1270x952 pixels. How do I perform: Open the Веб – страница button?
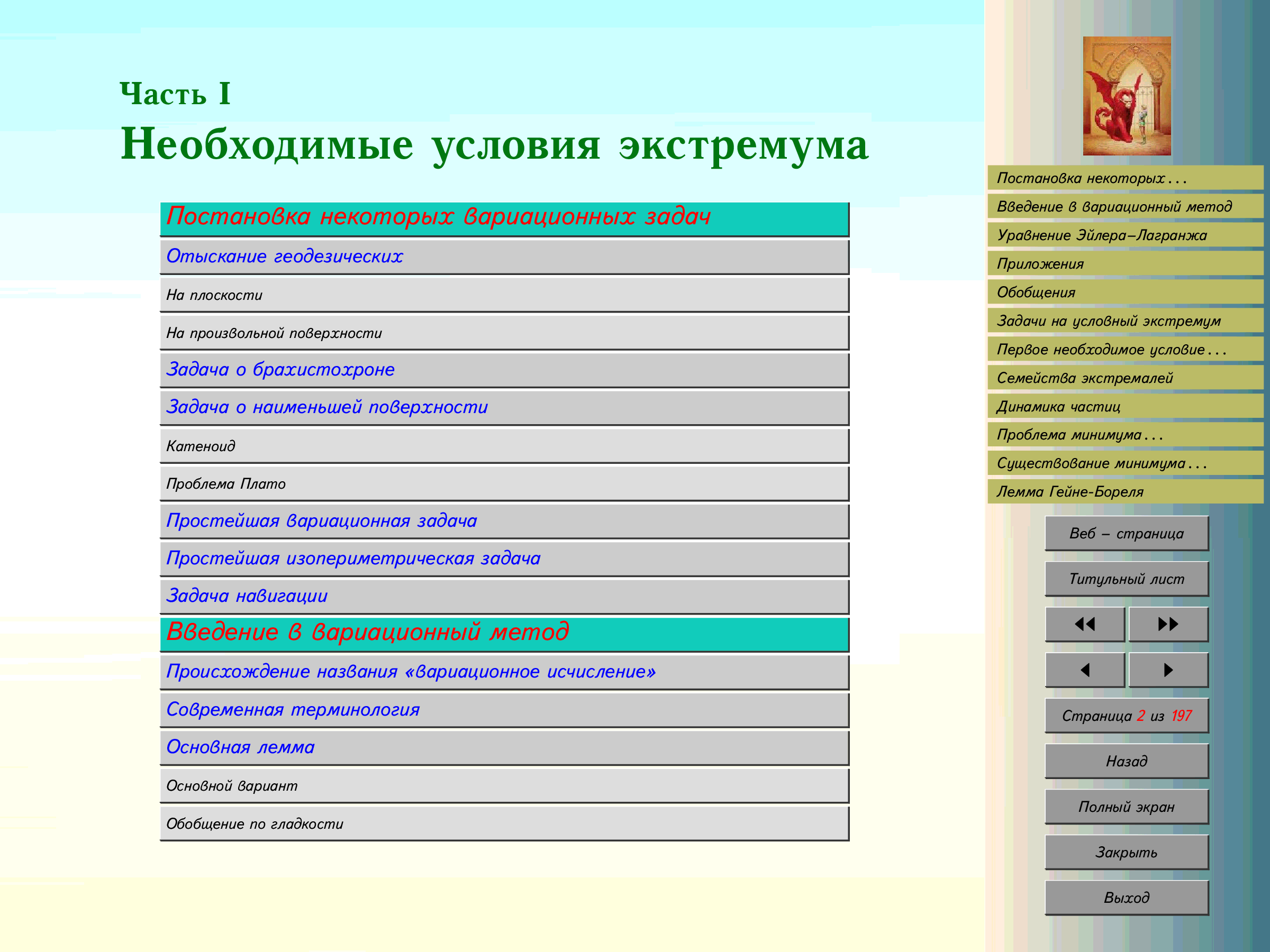click(x=1127, y=534)
